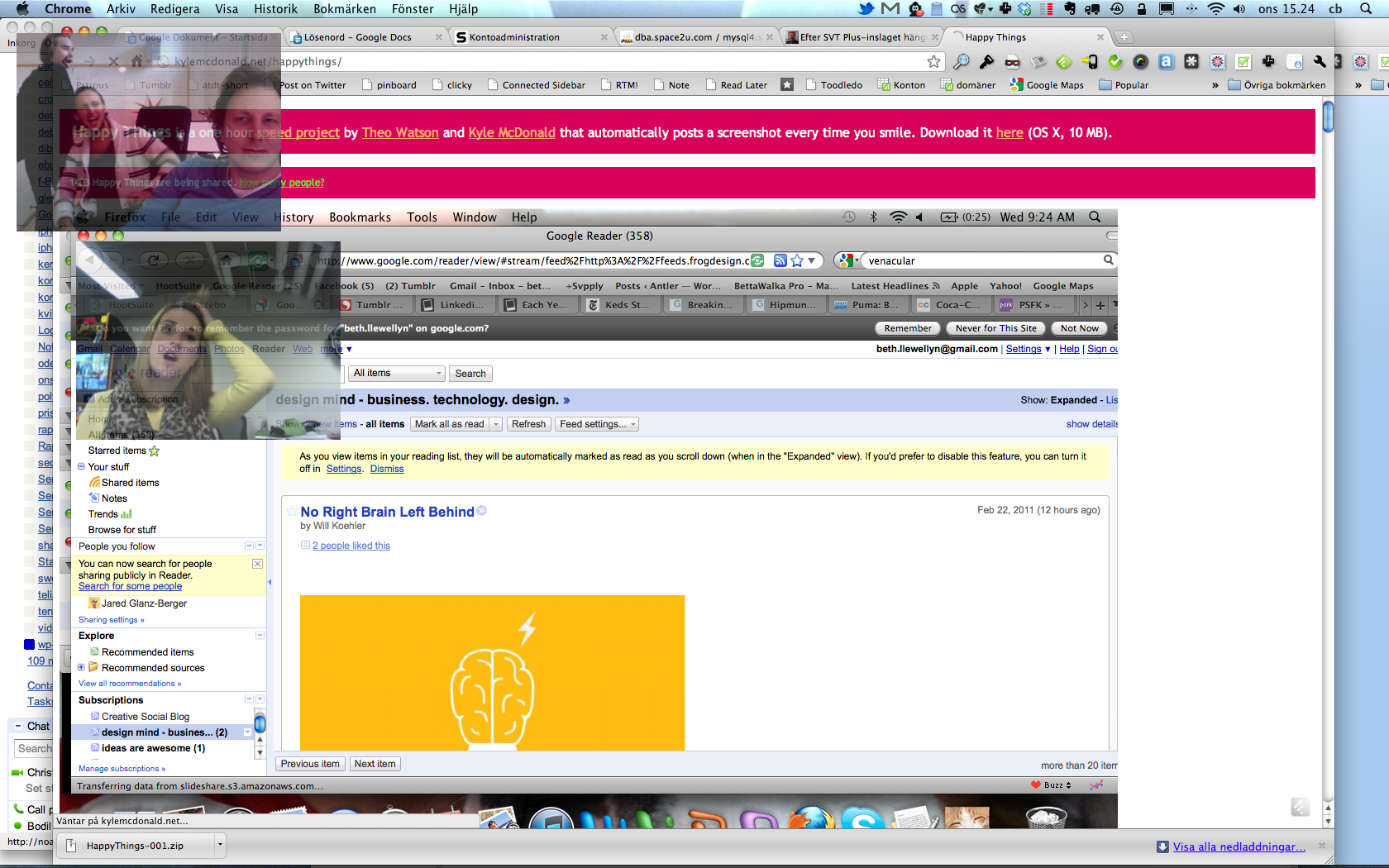Click the blue letter 'a' extension icon
The width and height of the screenshot is (1389, 868).
pos(1166,62)
